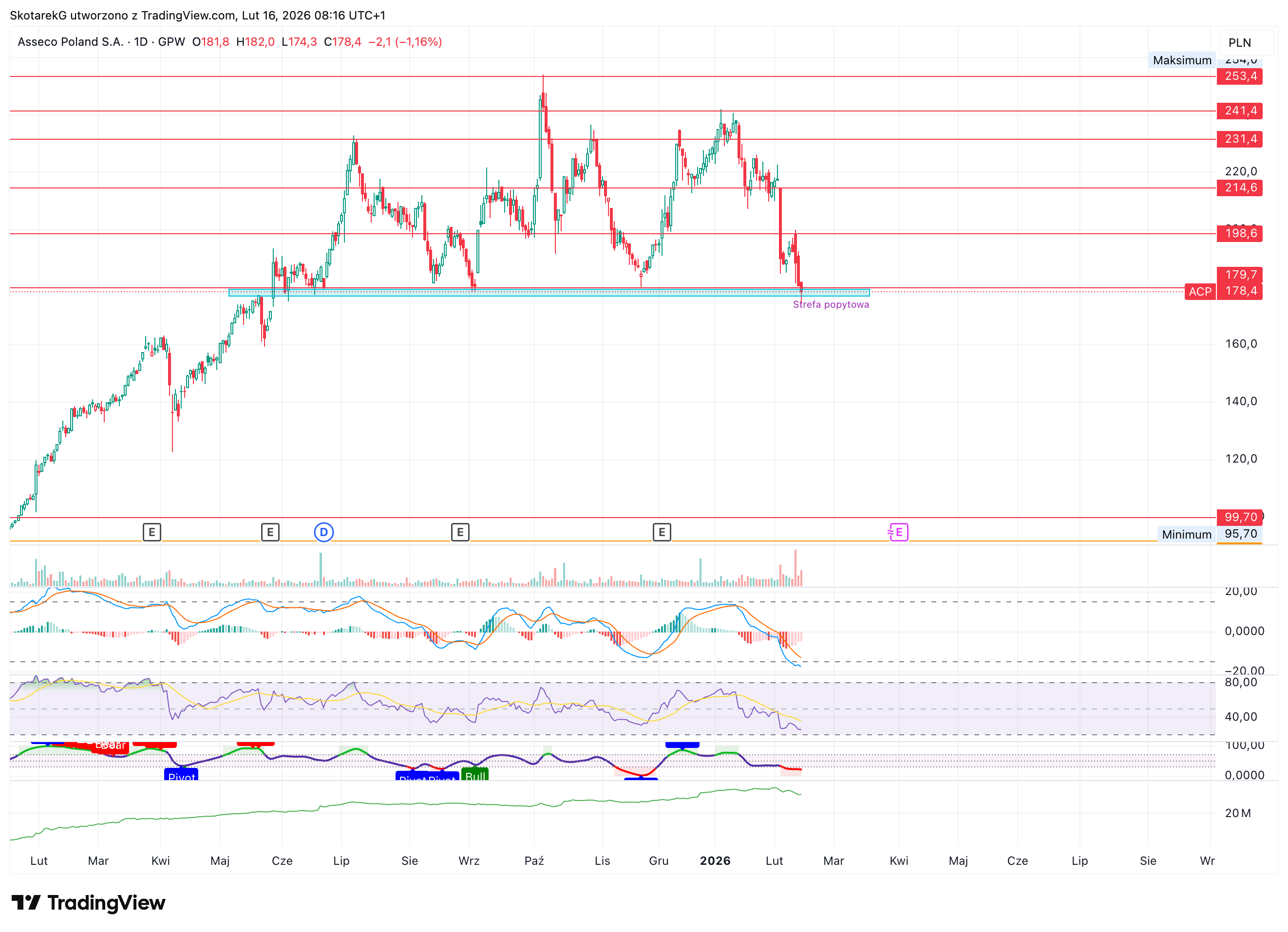1288x932 pixels.
Task: Click the 160,0 price axis label
Action: [1241, 344]
